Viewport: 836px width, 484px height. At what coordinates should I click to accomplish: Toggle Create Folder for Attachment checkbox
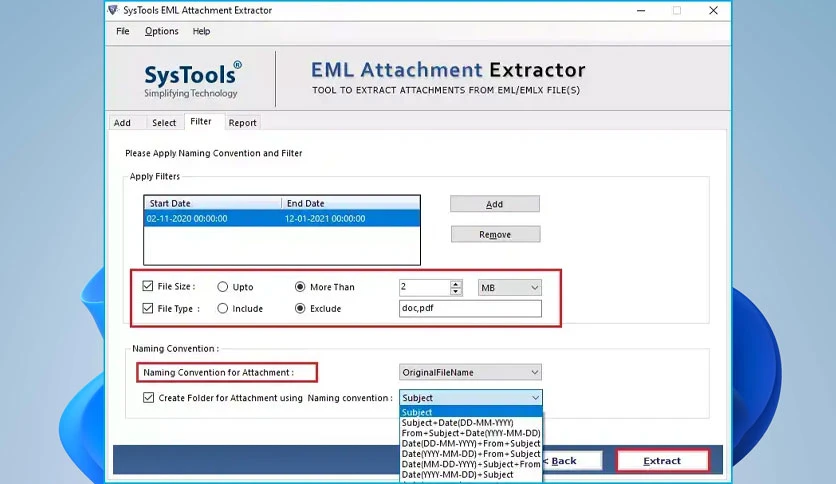[148, 398]
